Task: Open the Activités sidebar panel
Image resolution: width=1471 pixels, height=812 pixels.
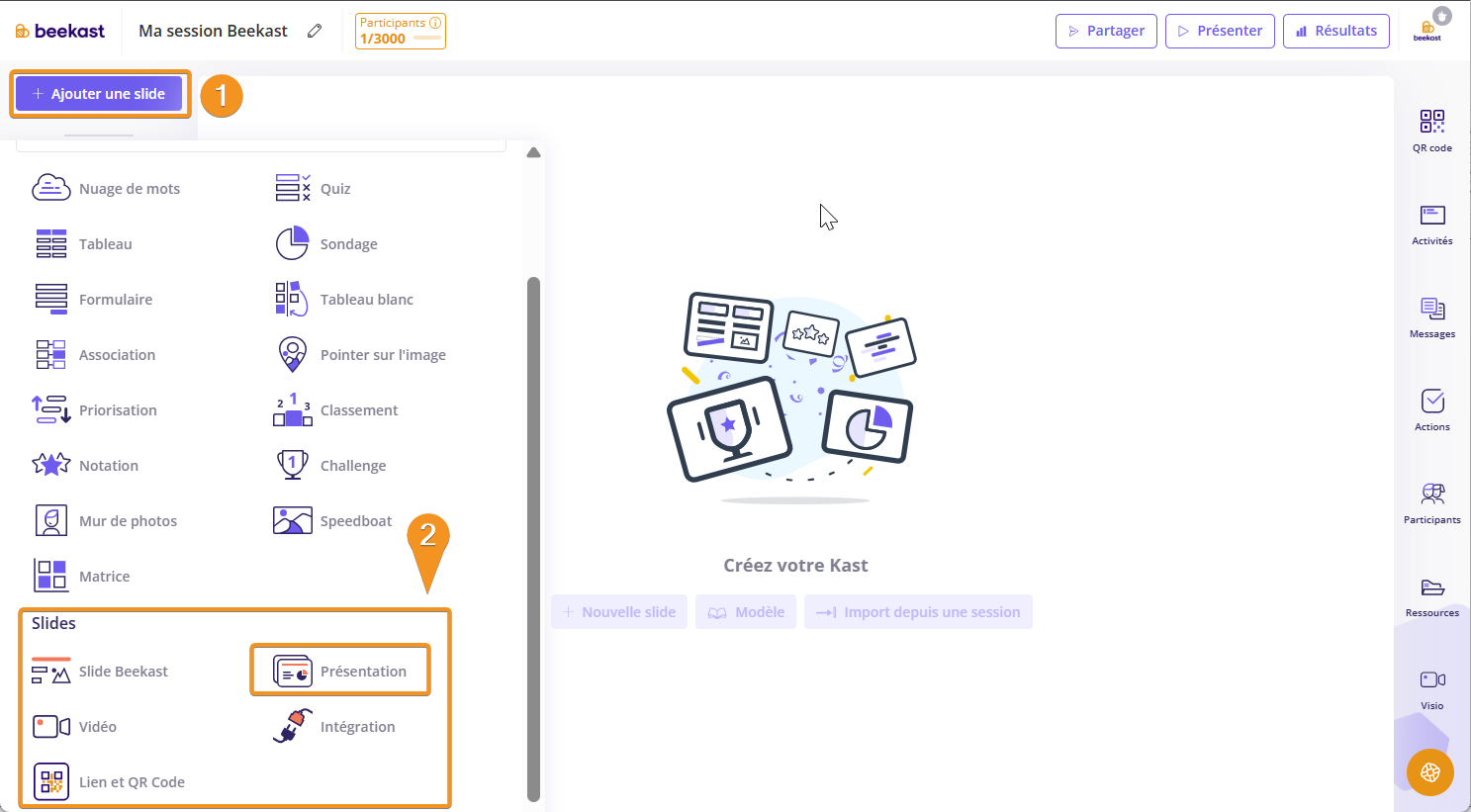Action: 1431,224
